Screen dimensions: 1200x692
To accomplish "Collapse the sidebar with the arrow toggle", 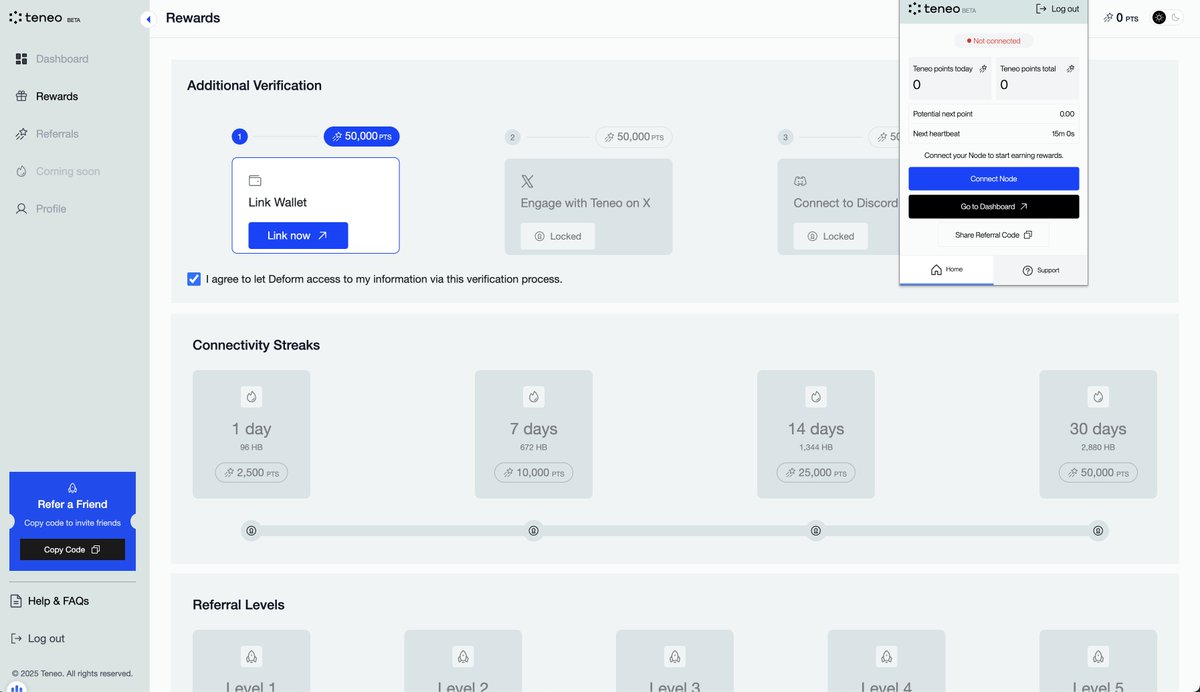I will (x=148, y=19).
